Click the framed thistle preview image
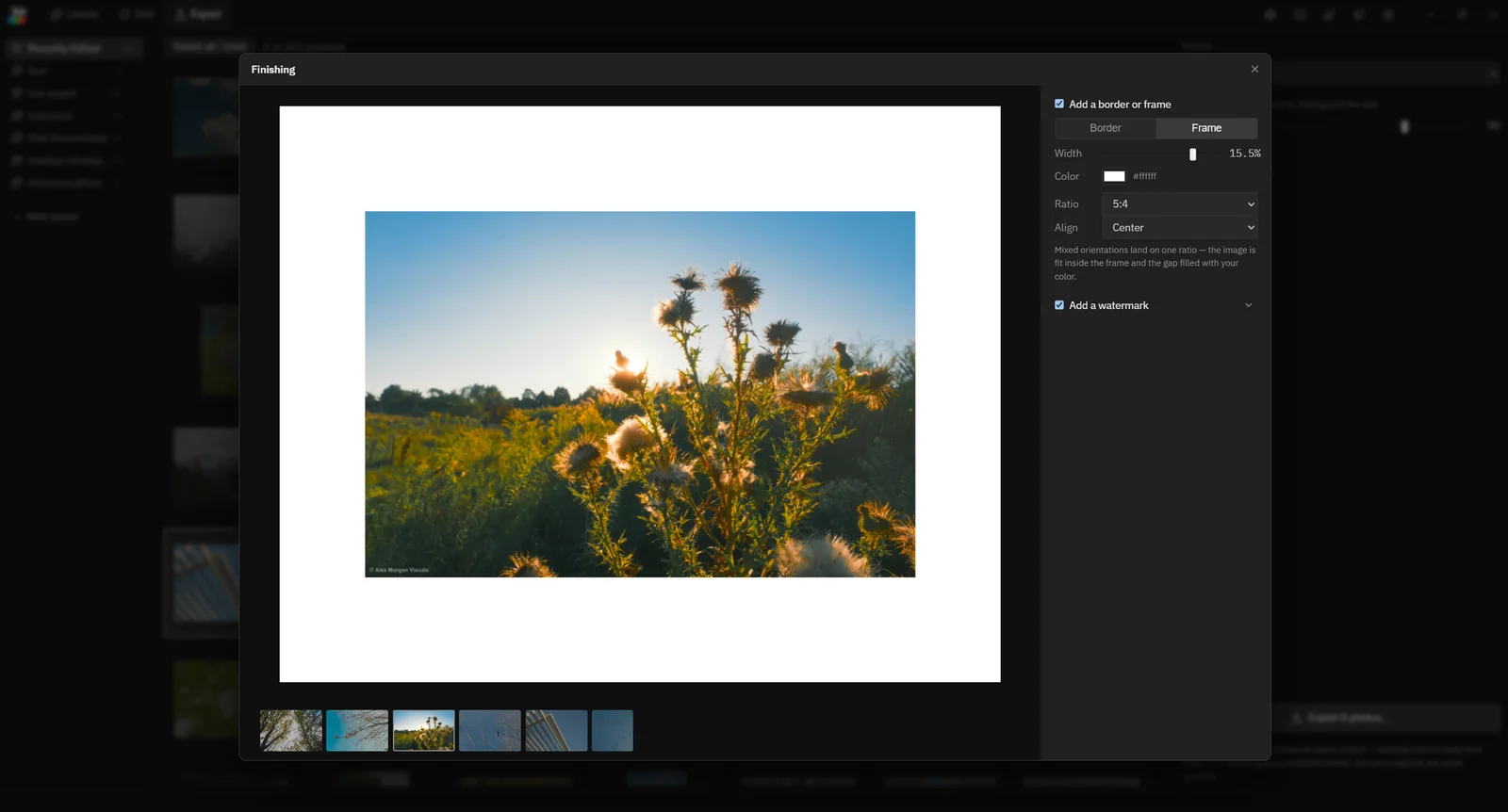This screenshot has width=1508, height=812. [x=640, y=394]
